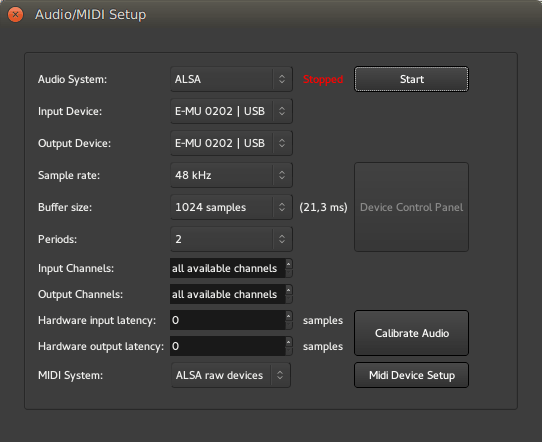The height and width of the screenshot is (442, 542).
Task: Click the Device Control Panel button
Action: click(411, 207)
